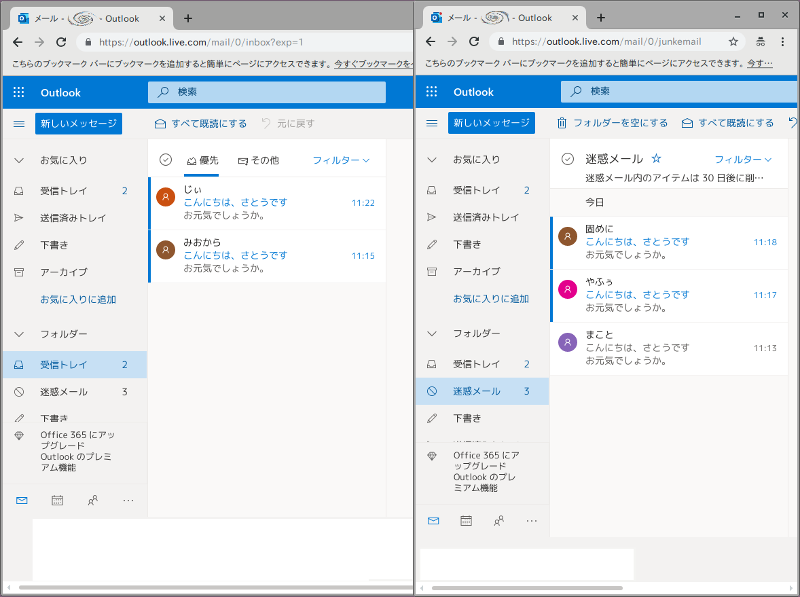Click the trash icon for フォルダーを空にする
The height and width of the screenshot is (597, 800).
[x=562, y=123]
